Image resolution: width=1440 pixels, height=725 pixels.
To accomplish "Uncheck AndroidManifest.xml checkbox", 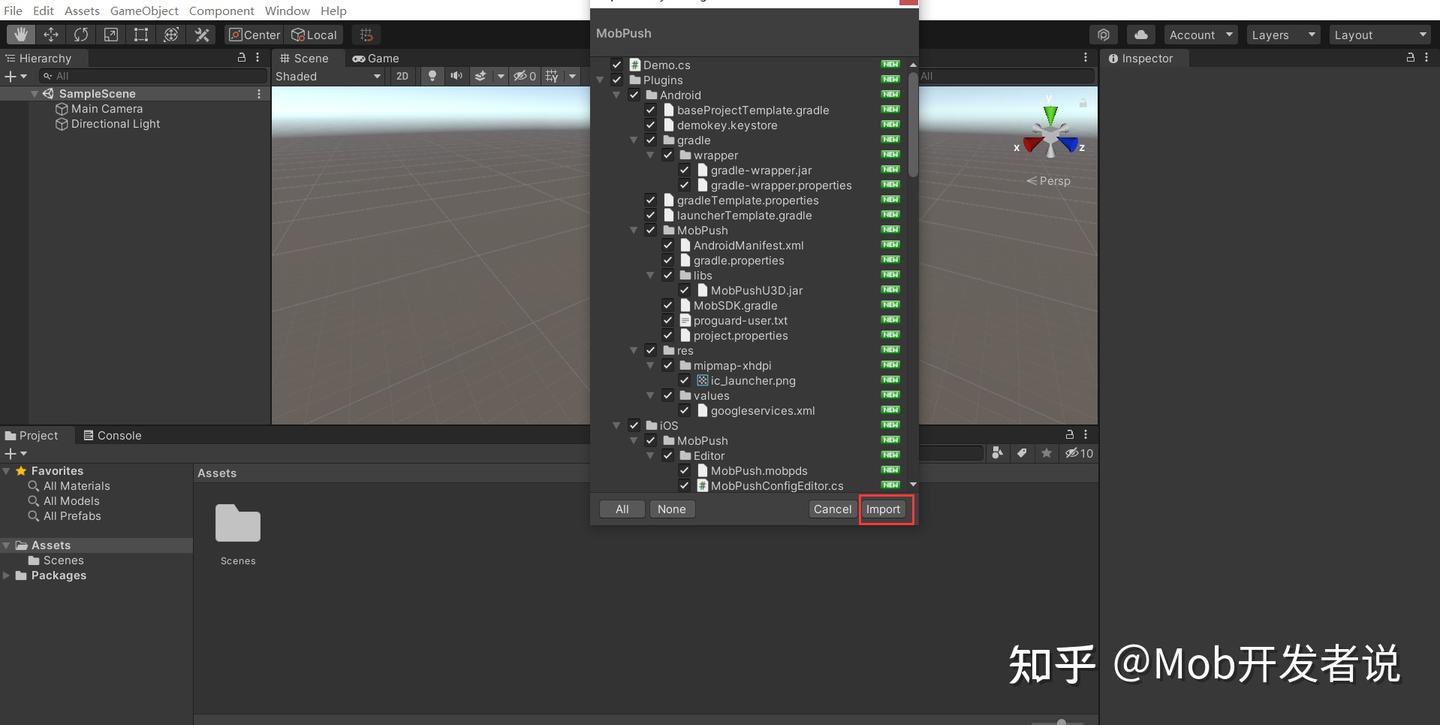I will 668,245.
